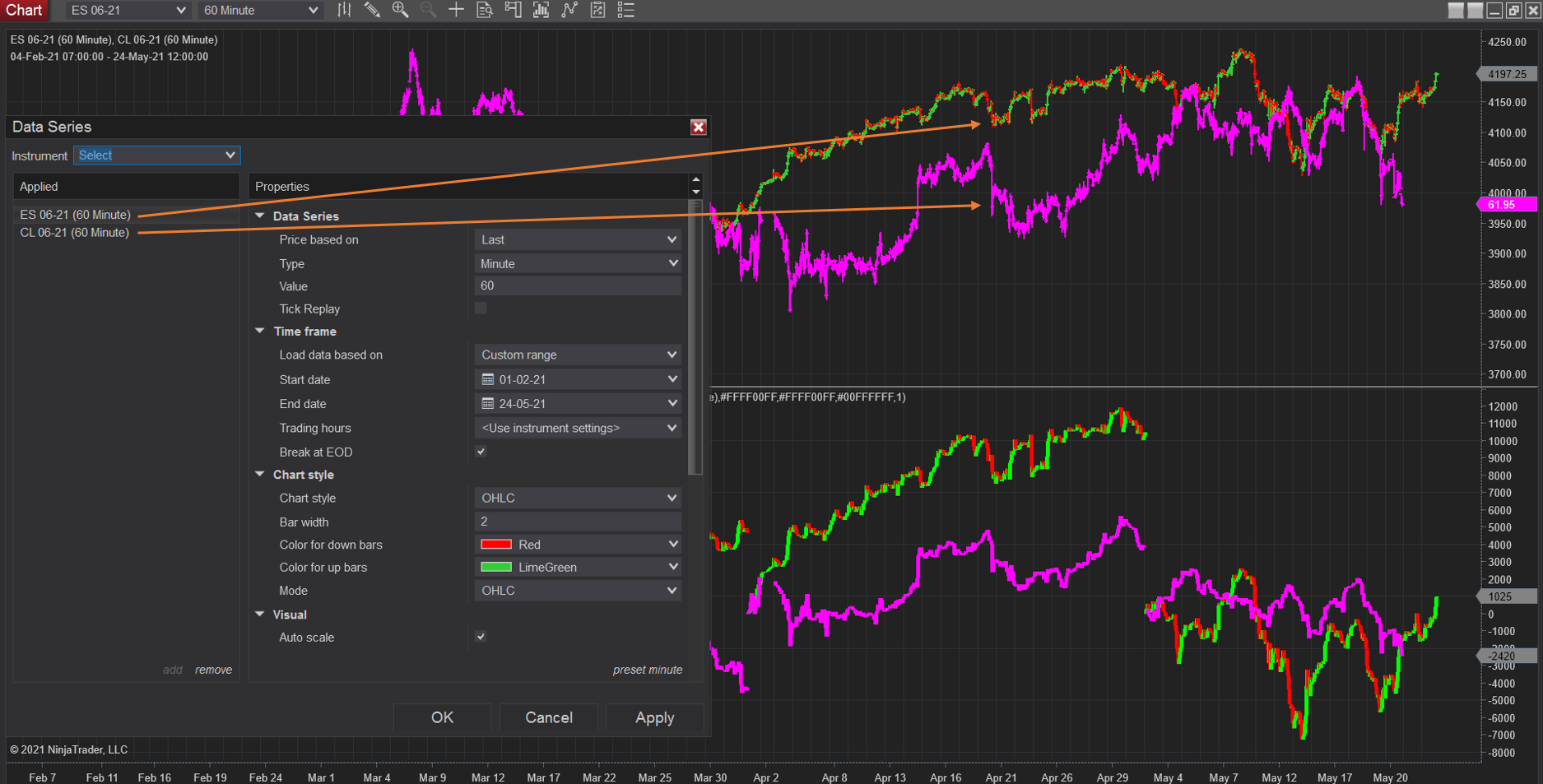
Task: Open the Data Box icon
Action: (485, 10)
